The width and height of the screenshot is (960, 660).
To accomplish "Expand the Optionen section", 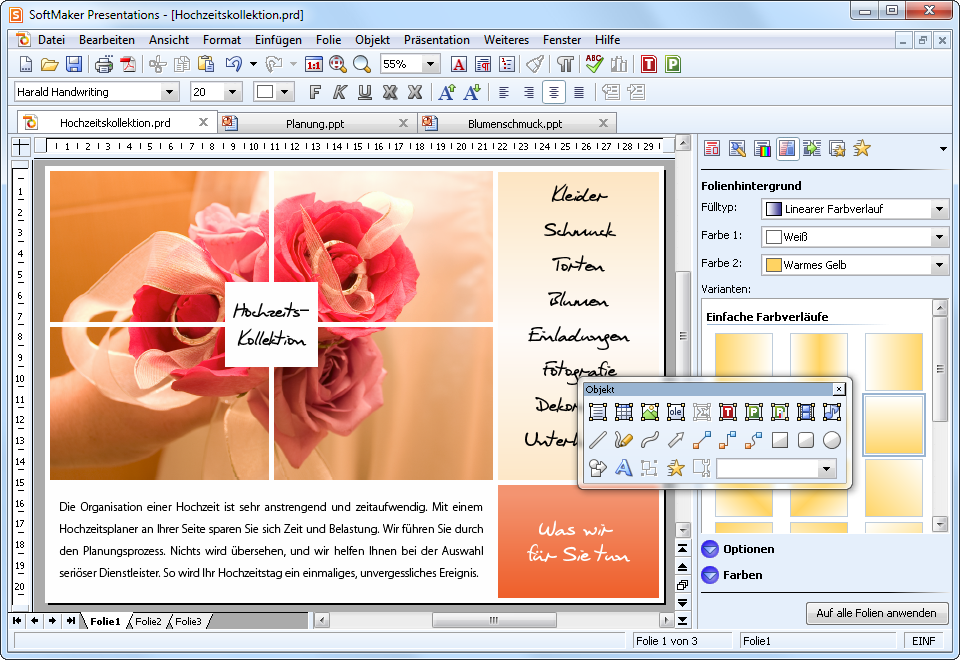I will tap(710, 549).
